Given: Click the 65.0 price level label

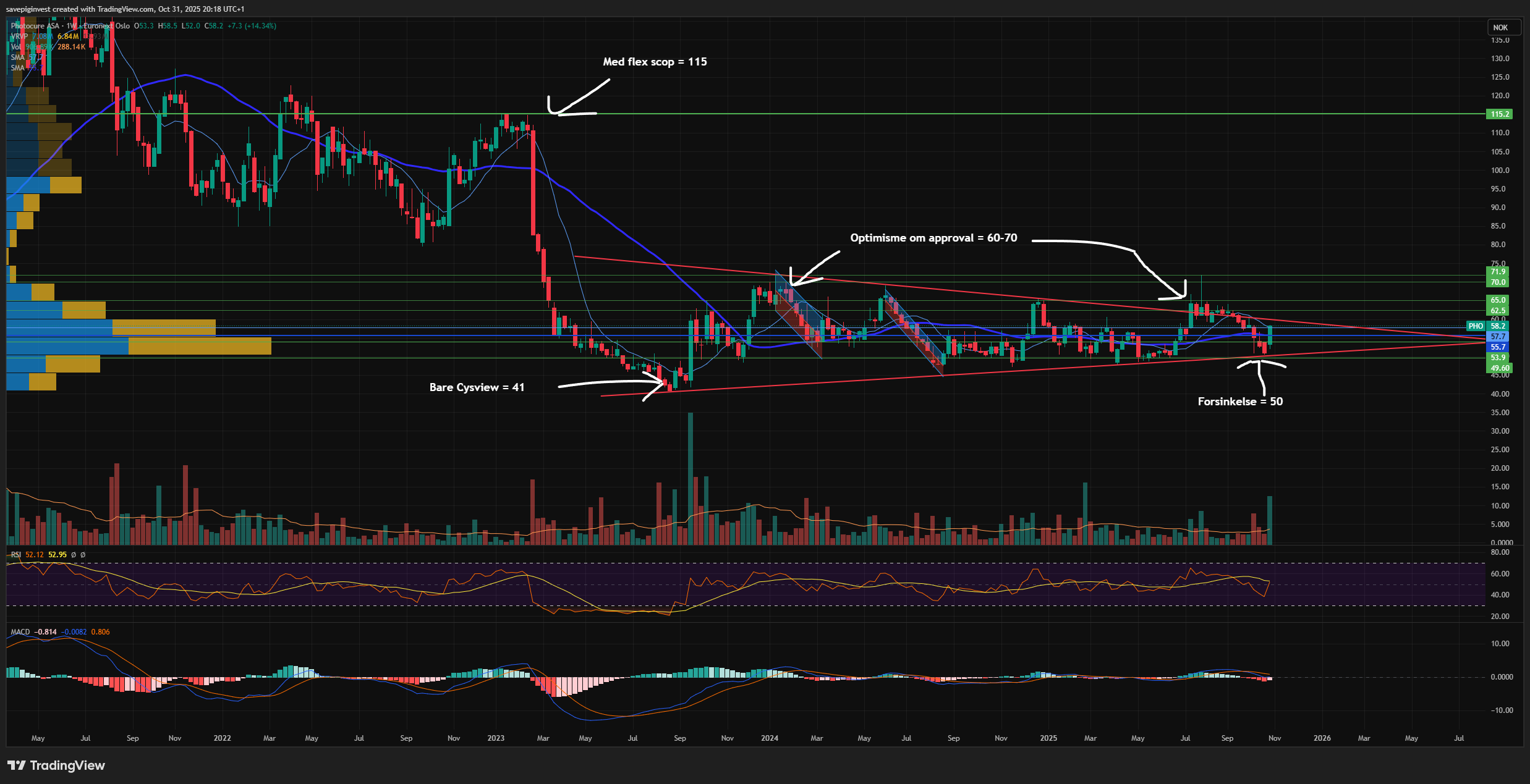Looking at the screenshot, I should [x=1498, y=300].
